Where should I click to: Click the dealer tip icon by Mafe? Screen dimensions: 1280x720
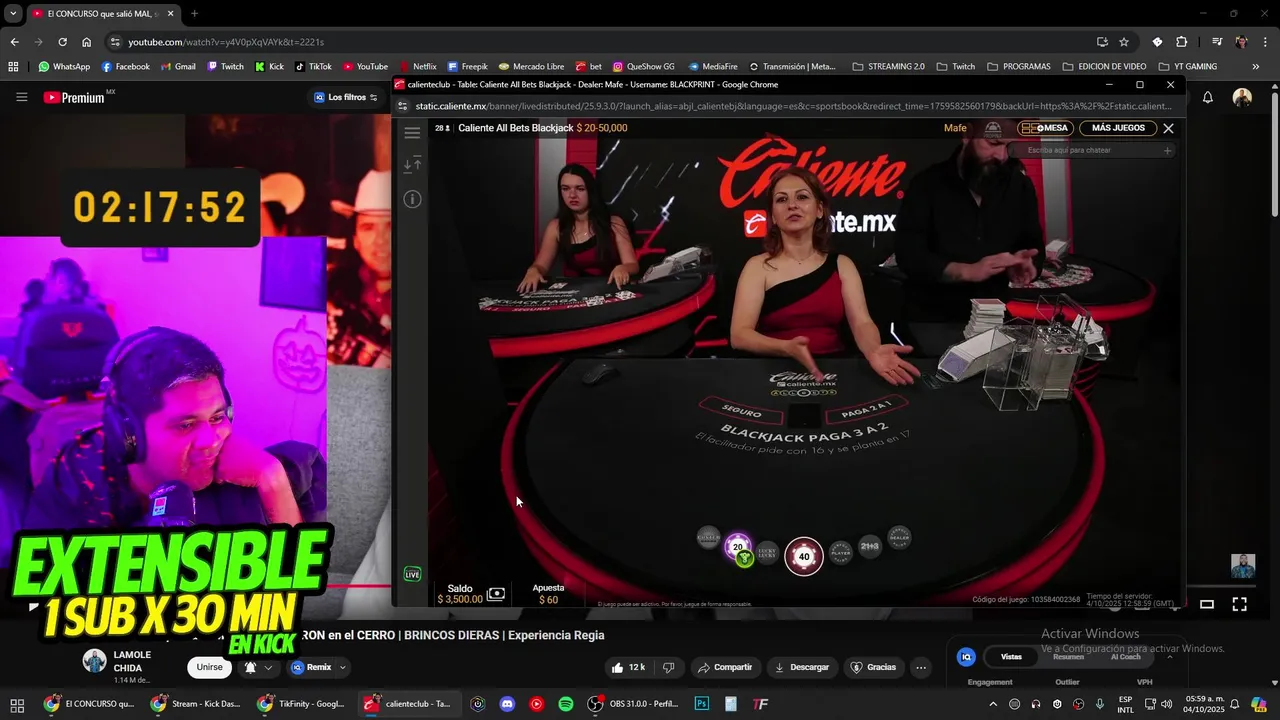993,128
